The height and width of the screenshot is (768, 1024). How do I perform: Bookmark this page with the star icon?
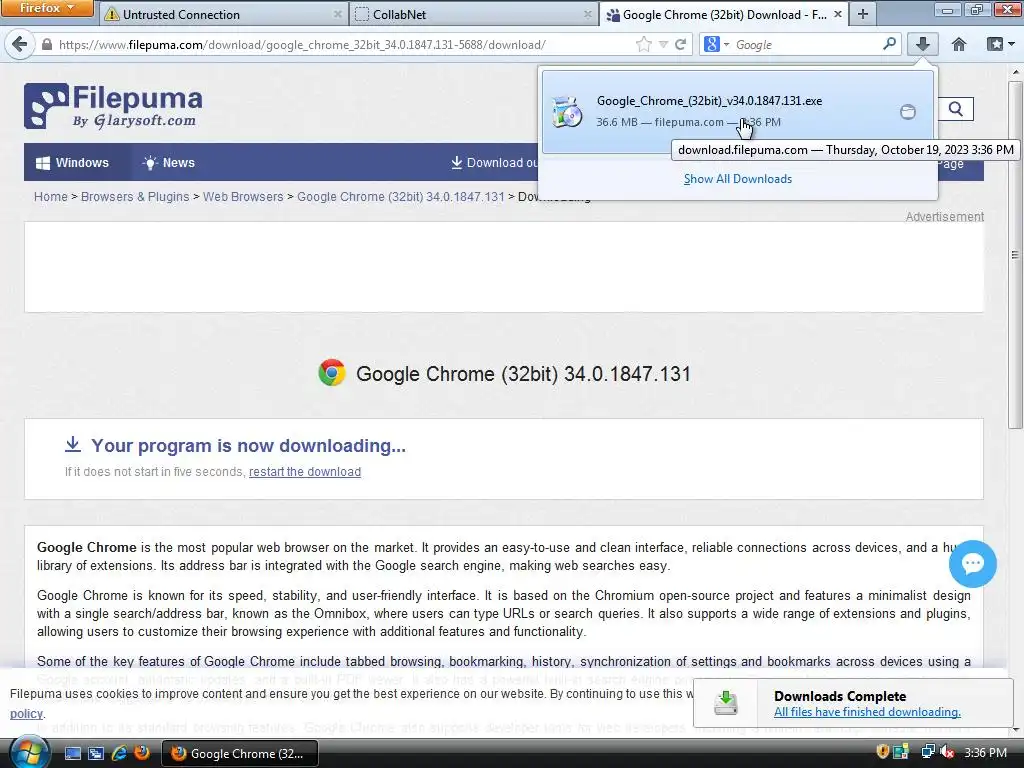(x=644, y=44)
